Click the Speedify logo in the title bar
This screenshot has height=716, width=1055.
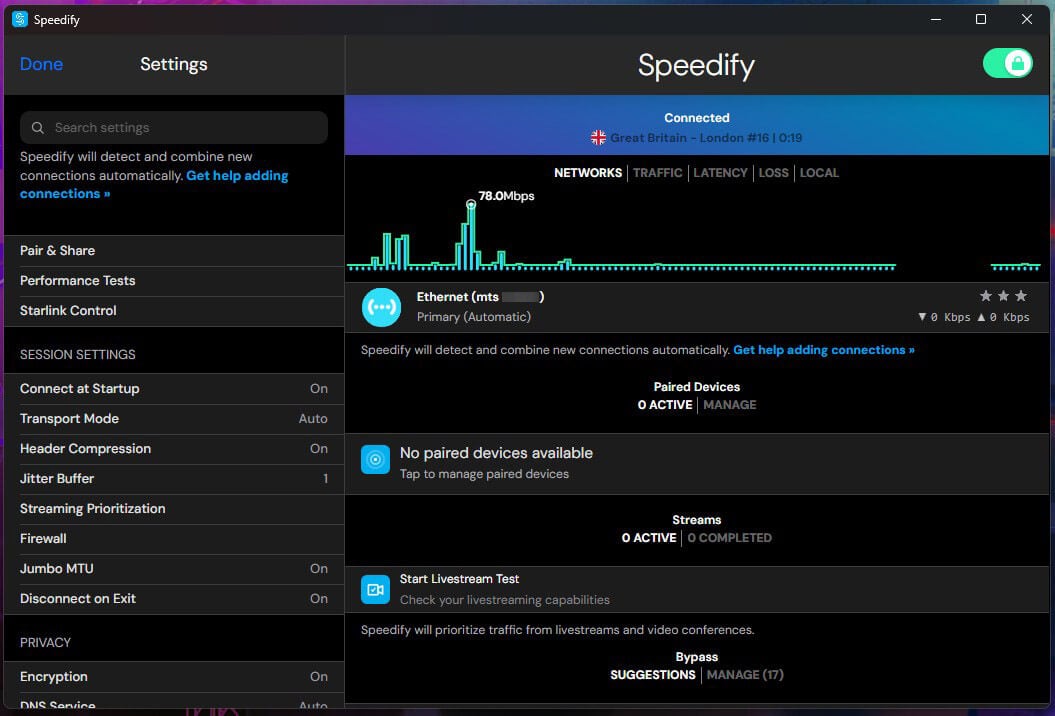[20, 19]
